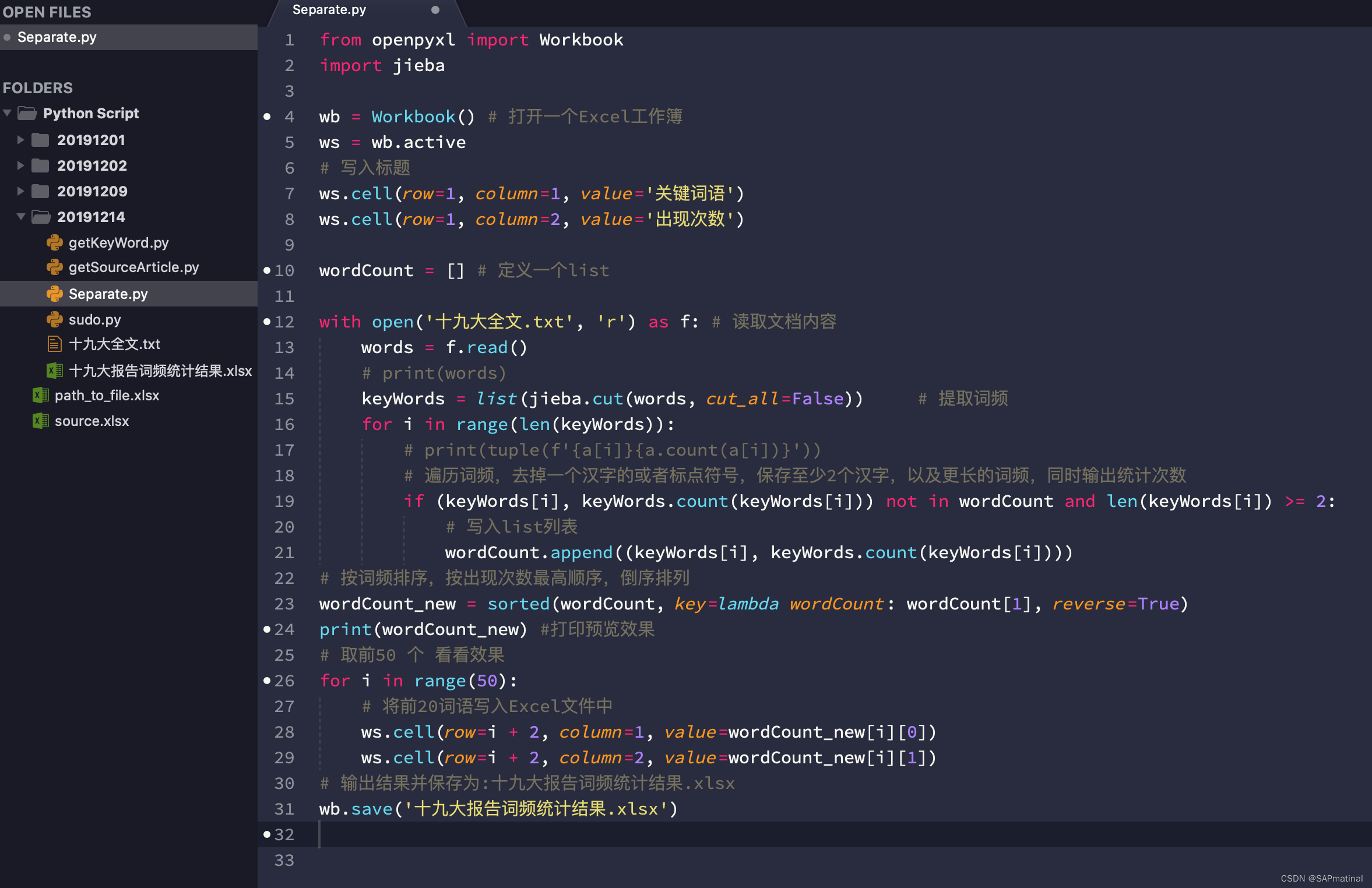This screenshot has width=1372, height=888.
Task: Click the Excel icon next to source.xlsx
Action: pos(41,421)
